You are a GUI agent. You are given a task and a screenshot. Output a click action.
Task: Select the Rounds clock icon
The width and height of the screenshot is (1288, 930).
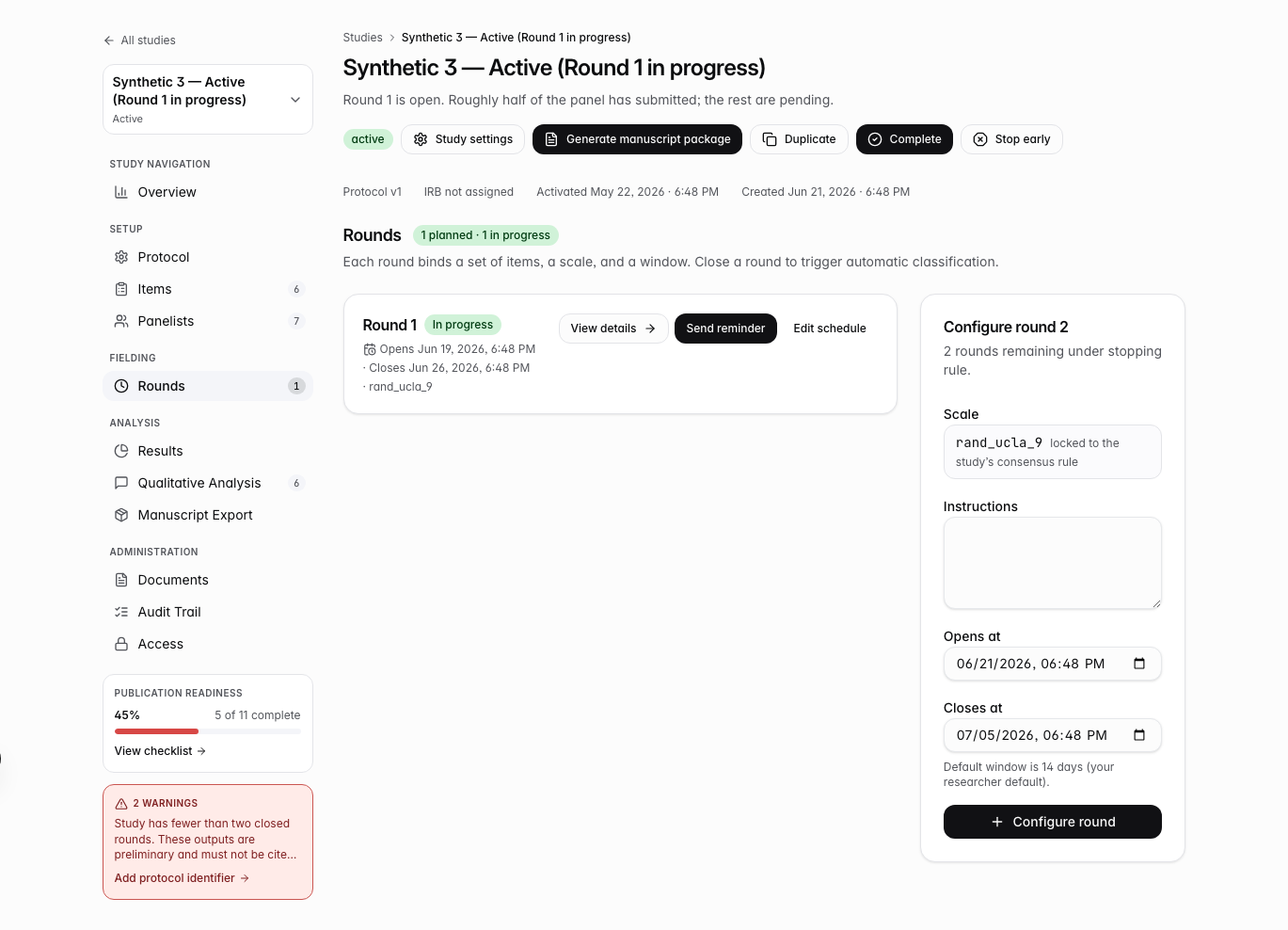[x=121, y=386]
